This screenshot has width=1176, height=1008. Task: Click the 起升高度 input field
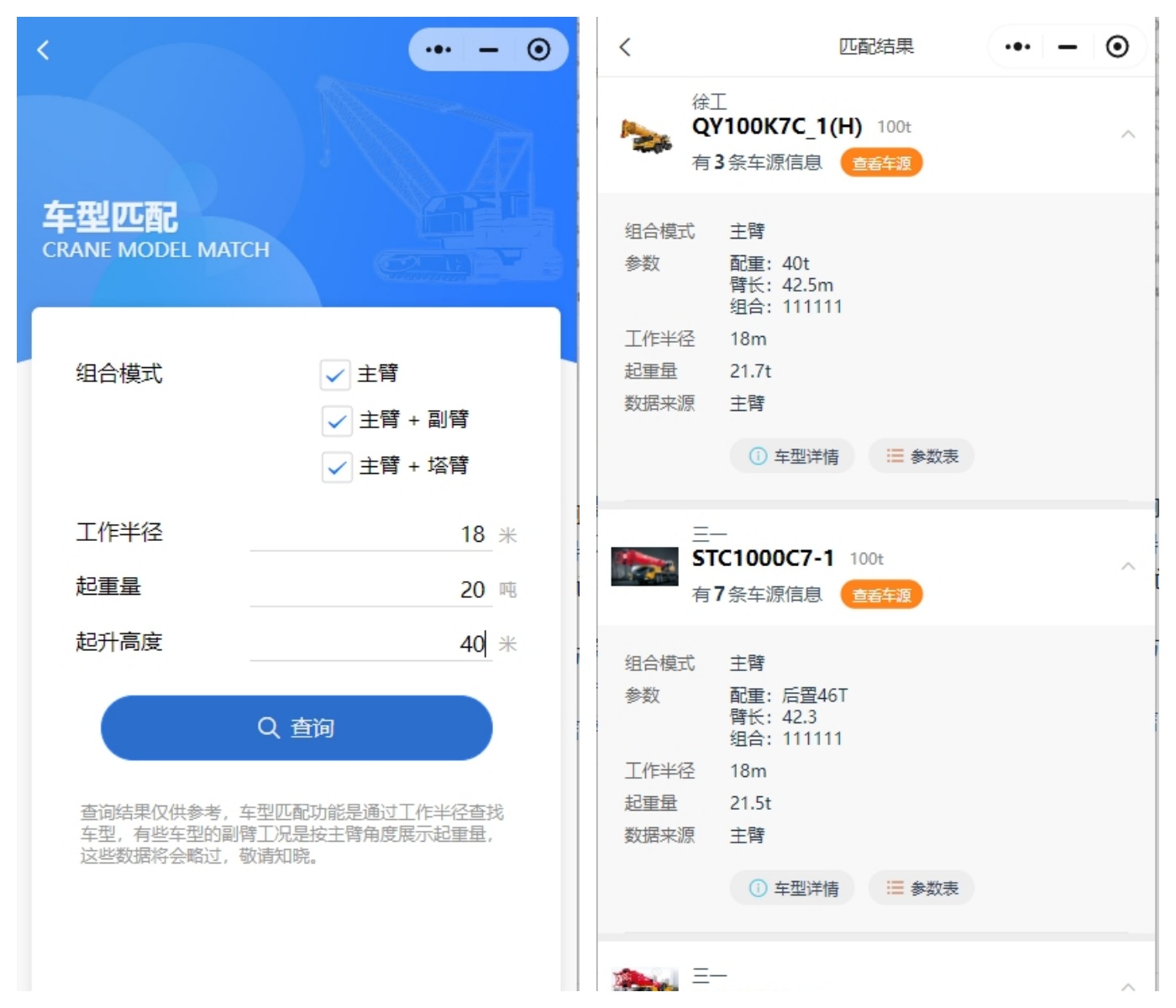[x=370, y=643]
